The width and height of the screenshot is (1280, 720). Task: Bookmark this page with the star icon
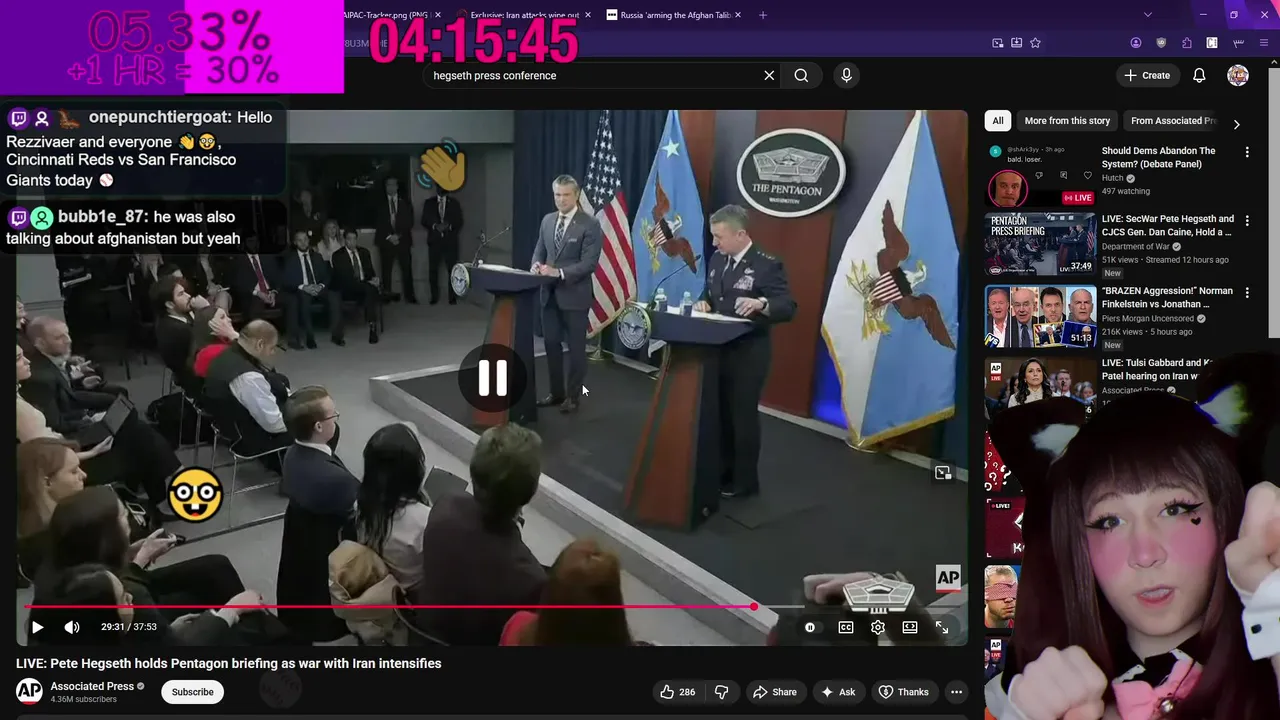(x=1035, y=43)
